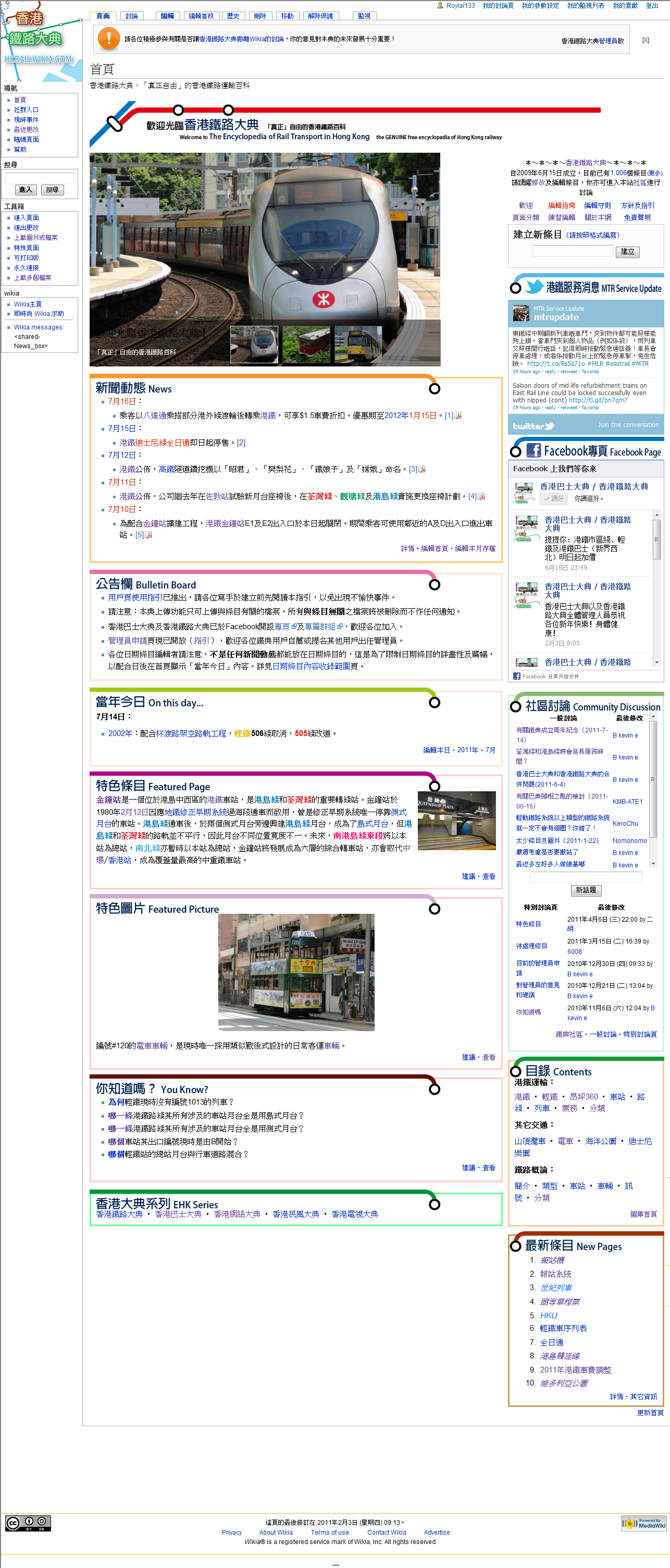Select the third slideshow thumbnail of light rail
The width and height of the screenshot is (670, 1568).
point(358,345)
